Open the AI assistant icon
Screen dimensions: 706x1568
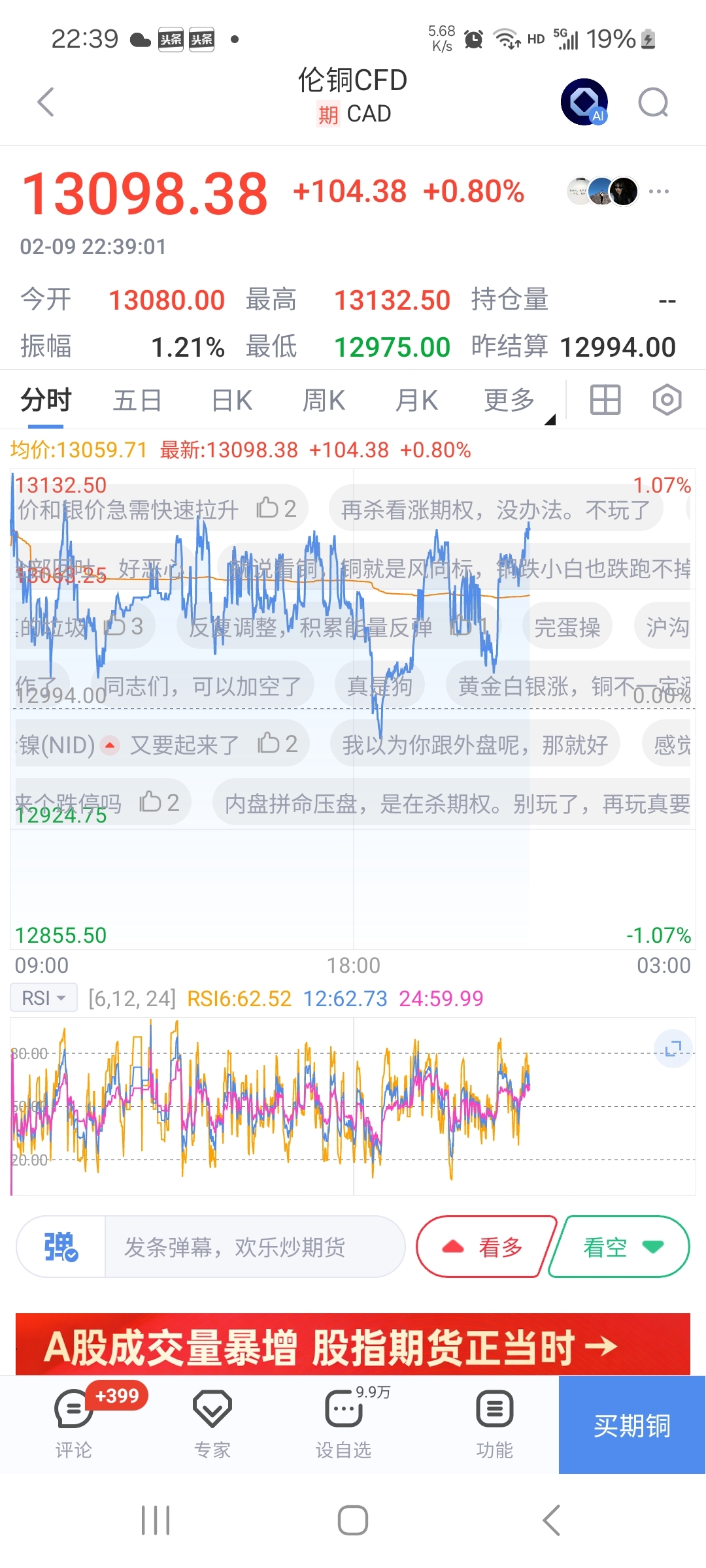(584, 102)
